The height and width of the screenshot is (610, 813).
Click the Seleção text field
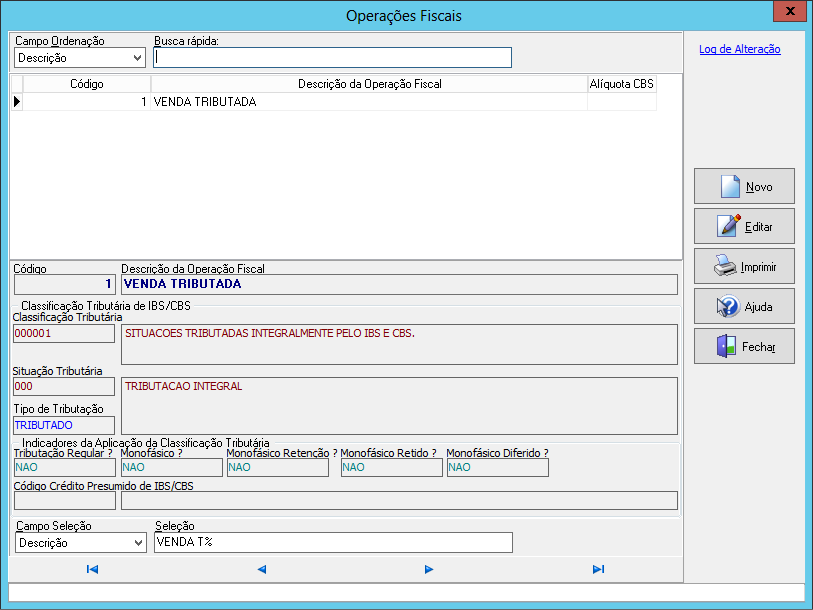[332, 543]
